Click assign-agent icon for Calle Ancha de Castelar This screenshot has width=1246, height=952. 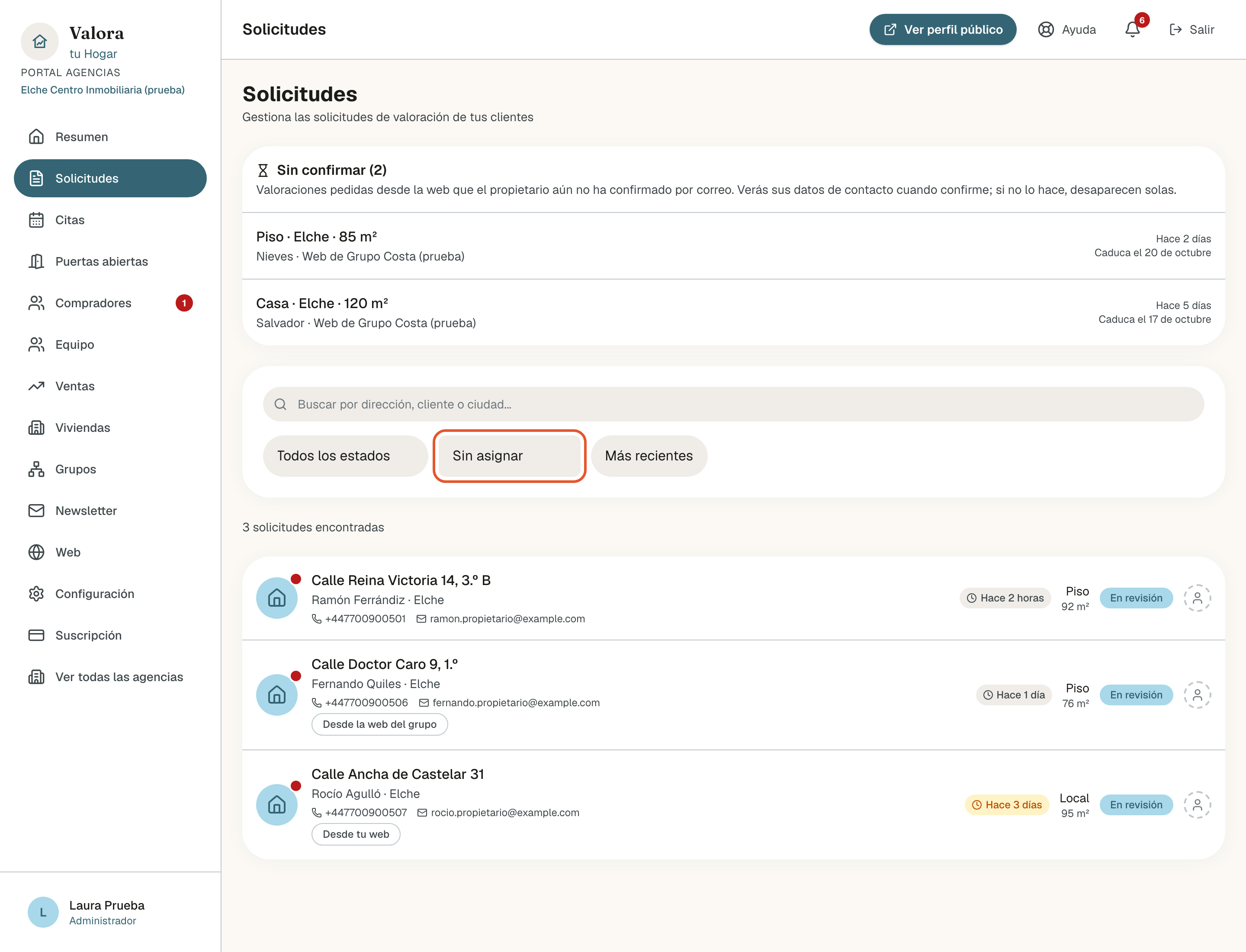(x=1197, y=805)
